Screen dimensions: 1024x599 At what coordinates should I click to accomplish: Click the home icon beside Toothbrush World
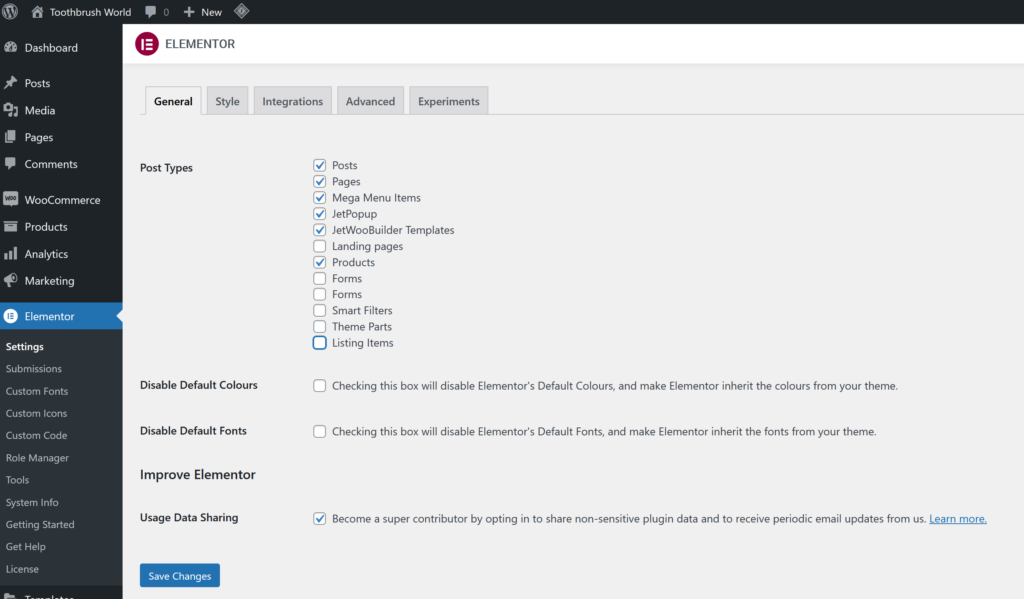pos(37,12)
